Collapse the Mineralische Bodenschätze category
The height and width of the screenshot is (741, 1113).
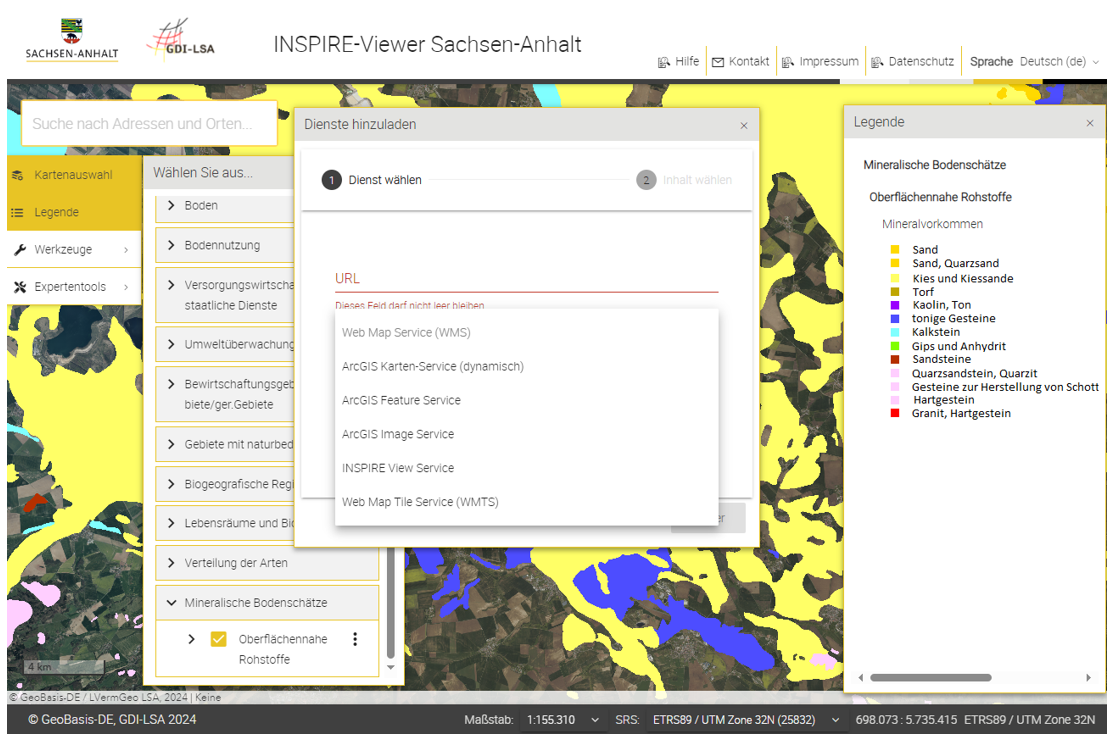pyautogui.click(x=171, y=603)
